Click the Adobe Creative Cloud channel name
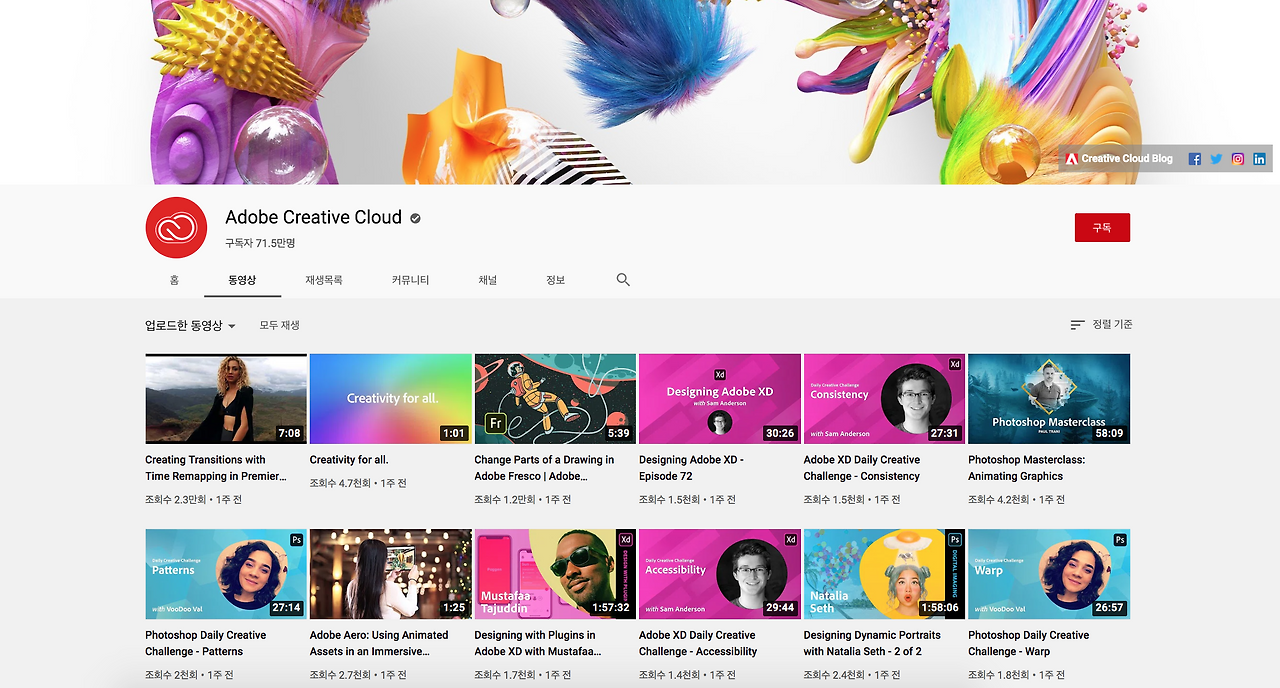The height and width of the screenshot is (688, 1280). (x=313, y=218)
